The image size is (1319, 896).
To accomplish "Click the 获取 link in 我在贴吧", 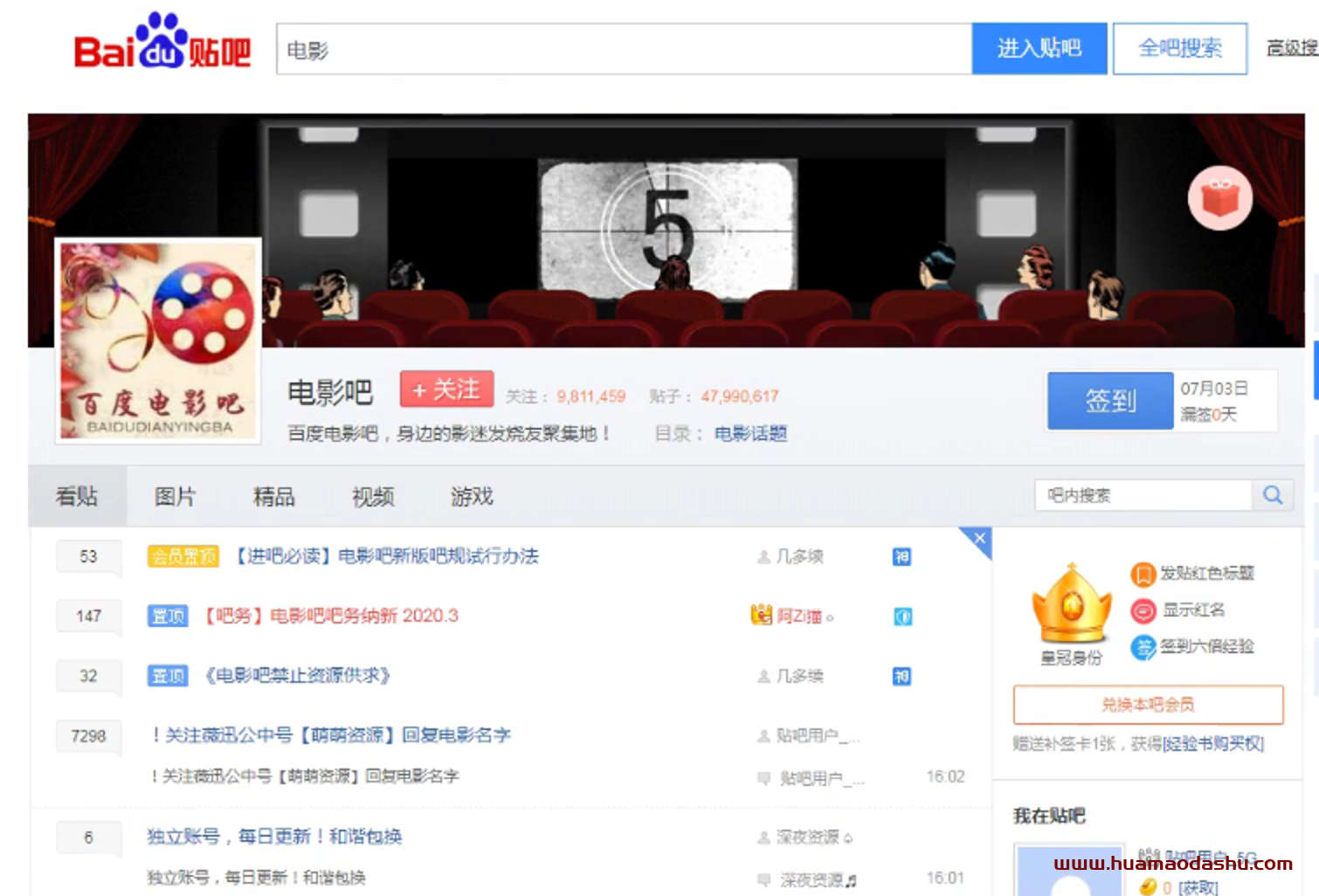I will click(1198, 887).
